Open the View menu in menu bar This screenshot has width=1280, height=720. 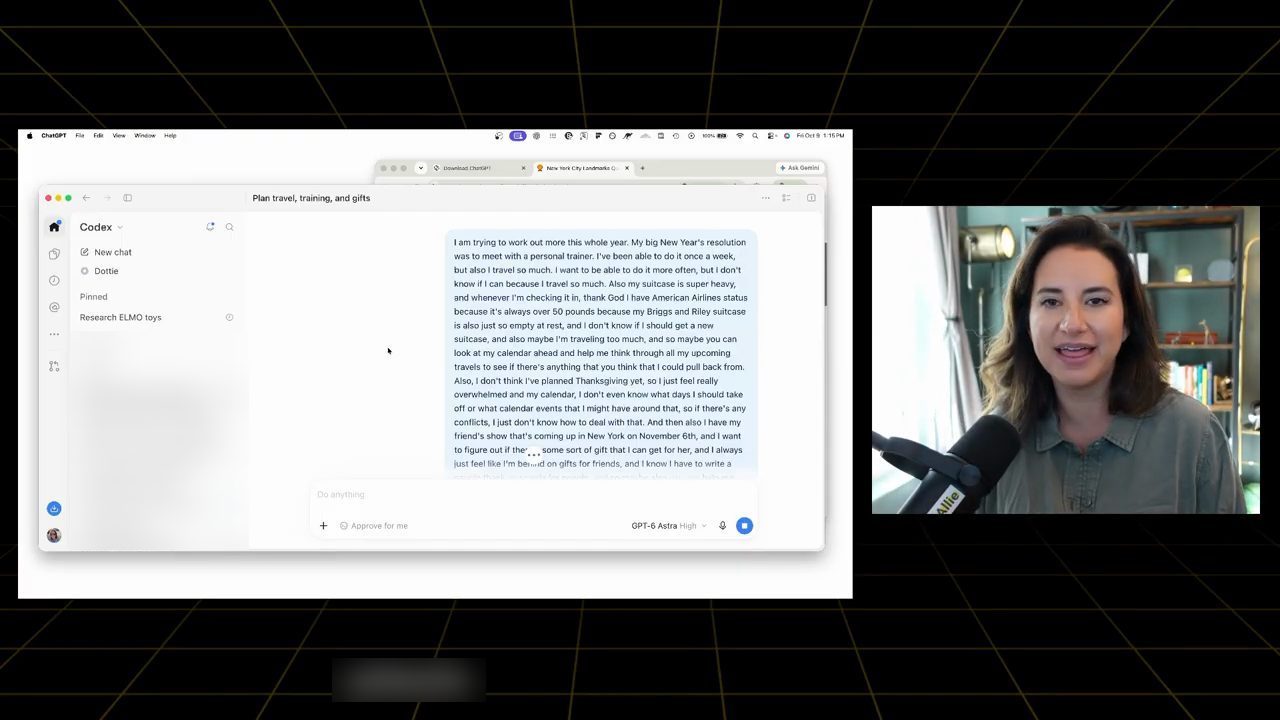pyautogui.click(x=119, y=135)
